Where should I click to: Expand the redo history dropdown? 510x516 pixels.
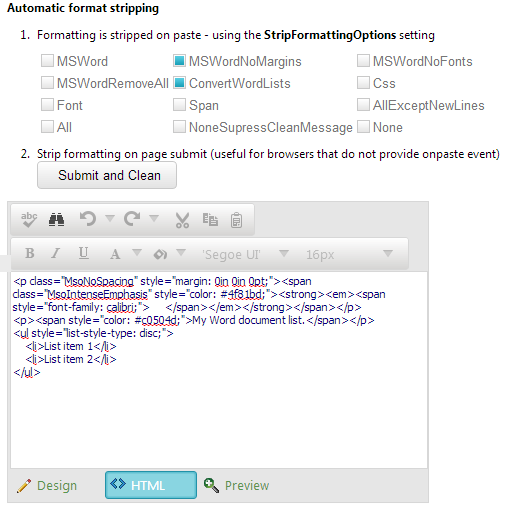(x=154, y=219)
